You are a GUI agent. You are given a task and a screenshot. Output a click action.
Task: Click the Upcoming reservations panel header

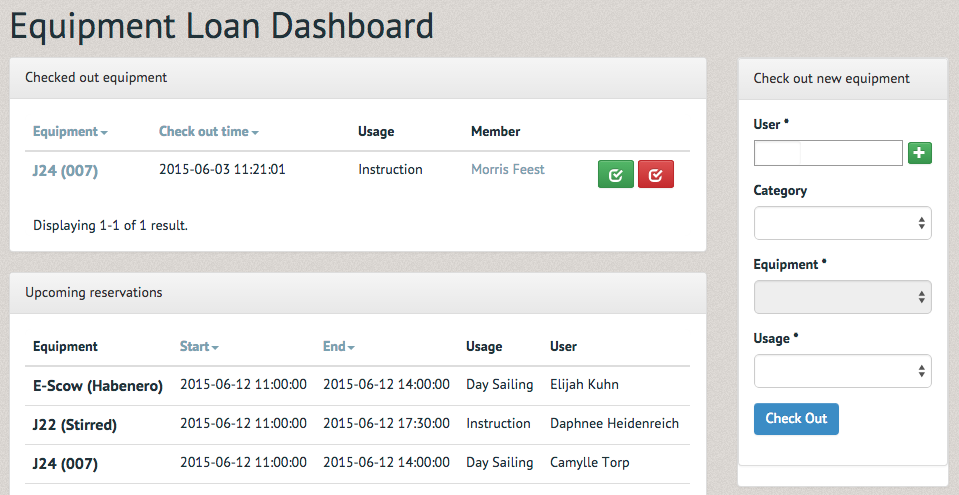(x=358, y=293)
